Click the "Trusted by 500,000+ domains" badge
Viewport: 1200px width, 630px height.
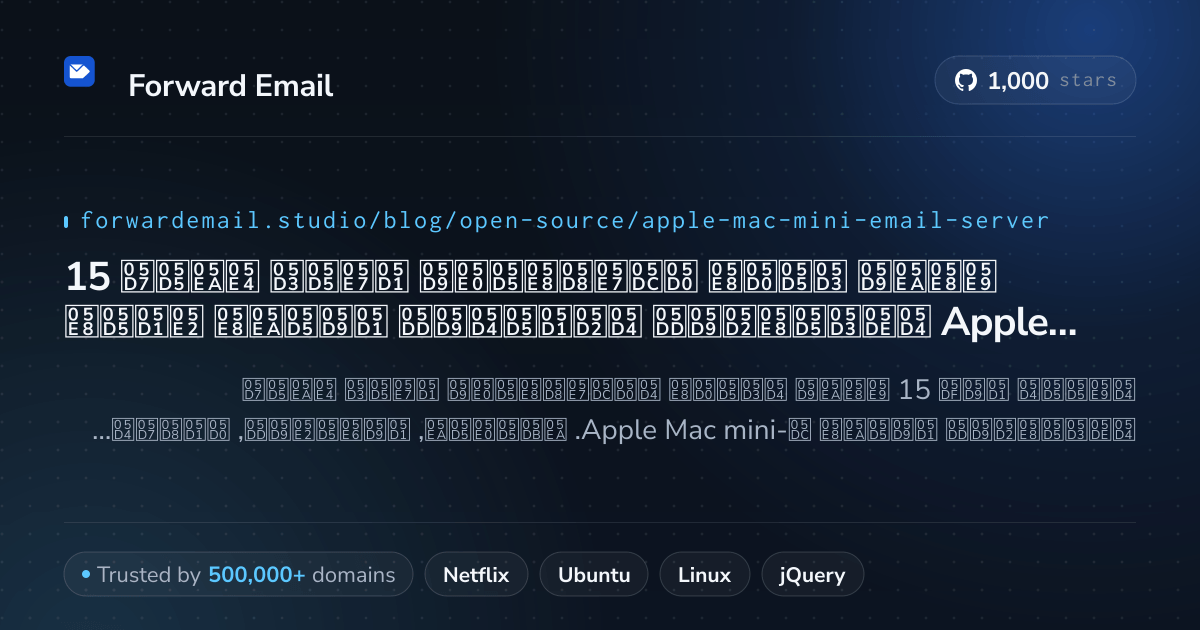[238, 575]
